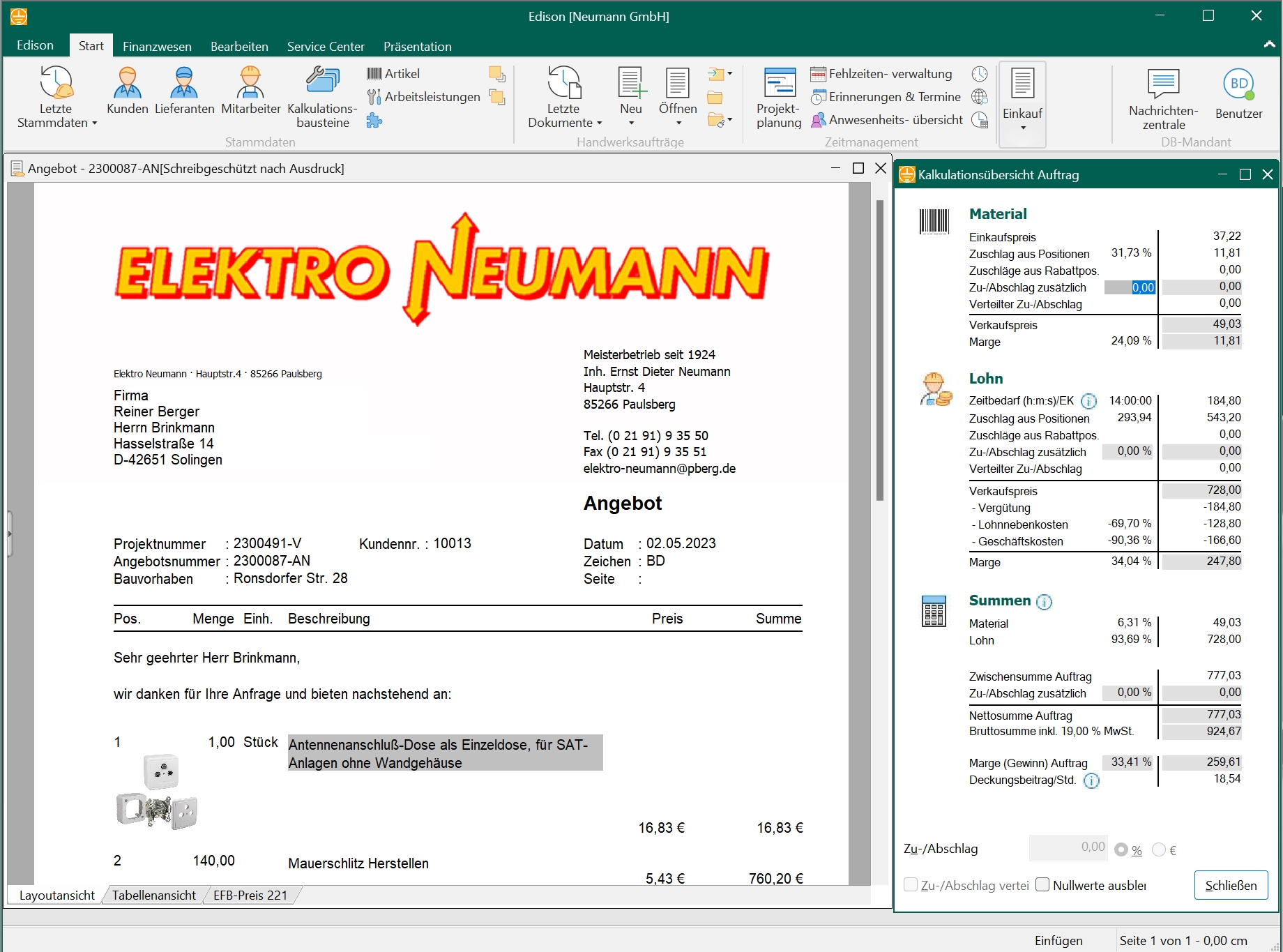Open the Lieferanten master data
The width and height of the screenshot is (1283, 952).
click(x=184, y=91)
